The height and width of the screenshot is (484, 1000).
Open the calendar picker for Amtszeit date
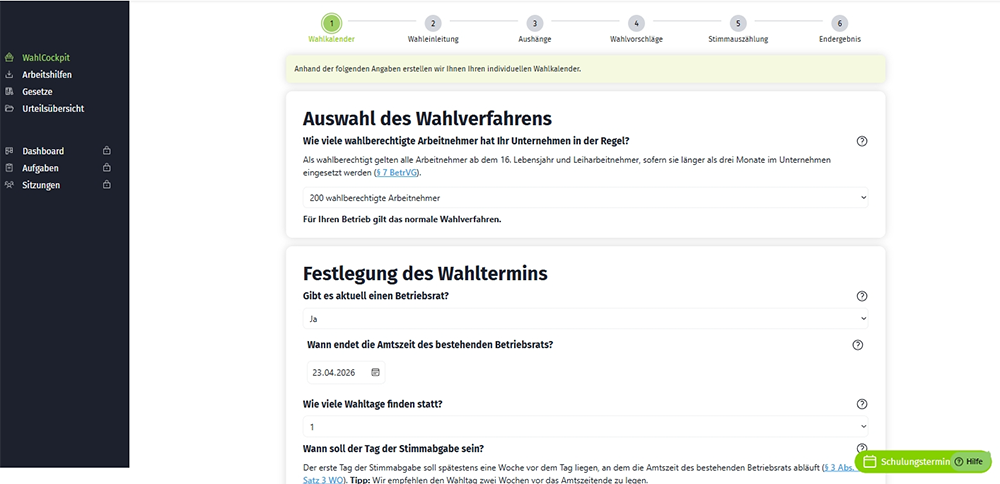pos(376,372)
